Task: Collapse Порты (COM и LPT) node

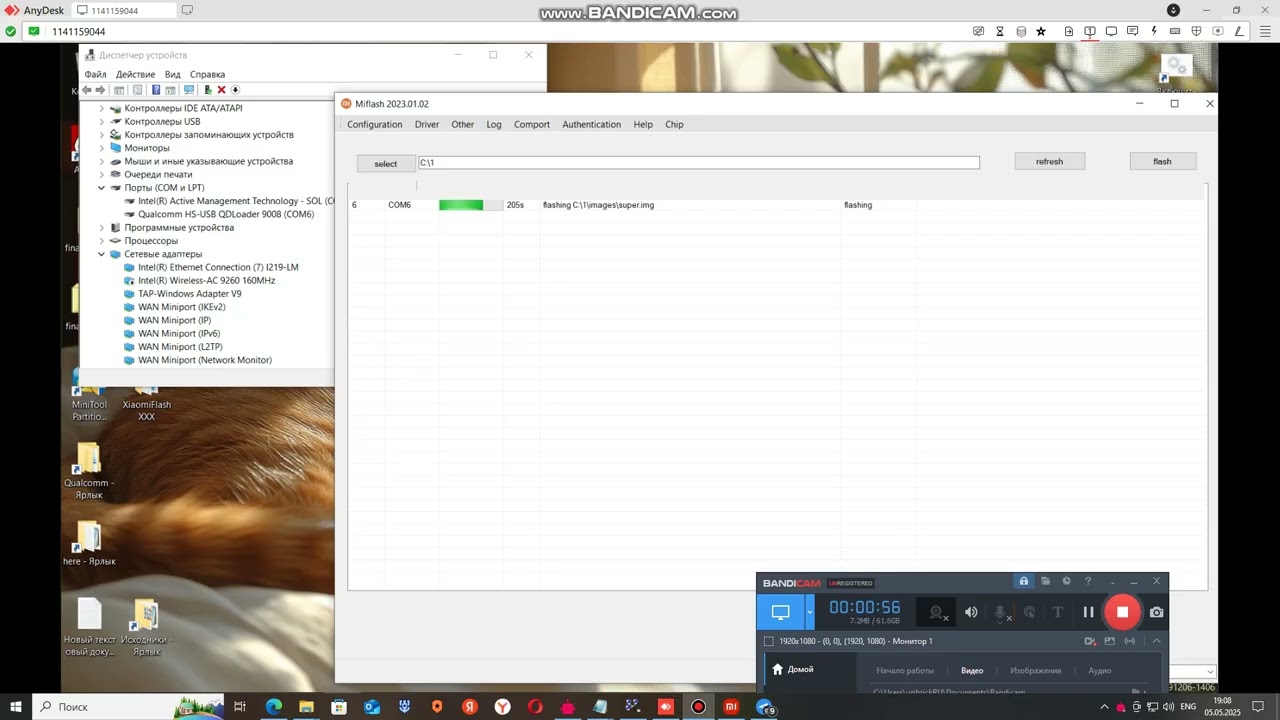Action: [101, 188]
